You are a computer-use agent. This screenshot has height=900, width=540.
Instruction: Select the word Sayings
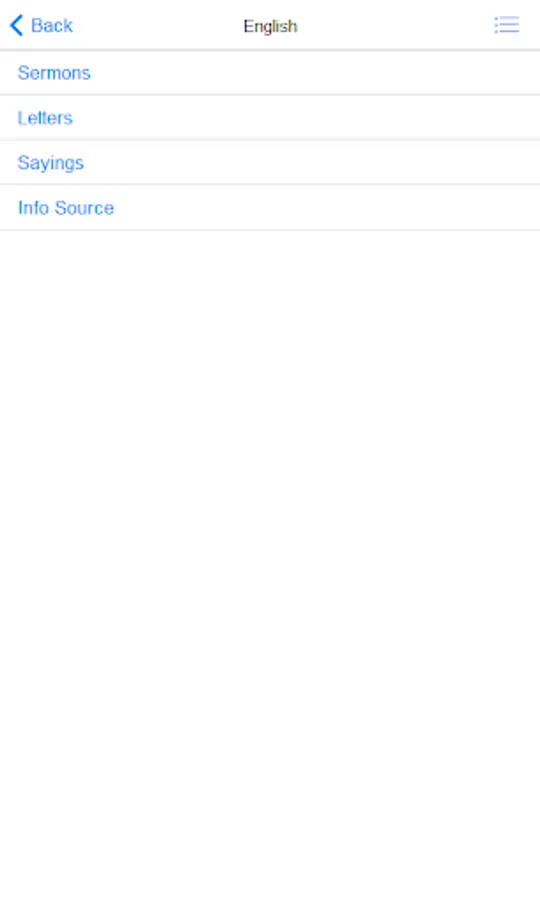click(50, 163)
